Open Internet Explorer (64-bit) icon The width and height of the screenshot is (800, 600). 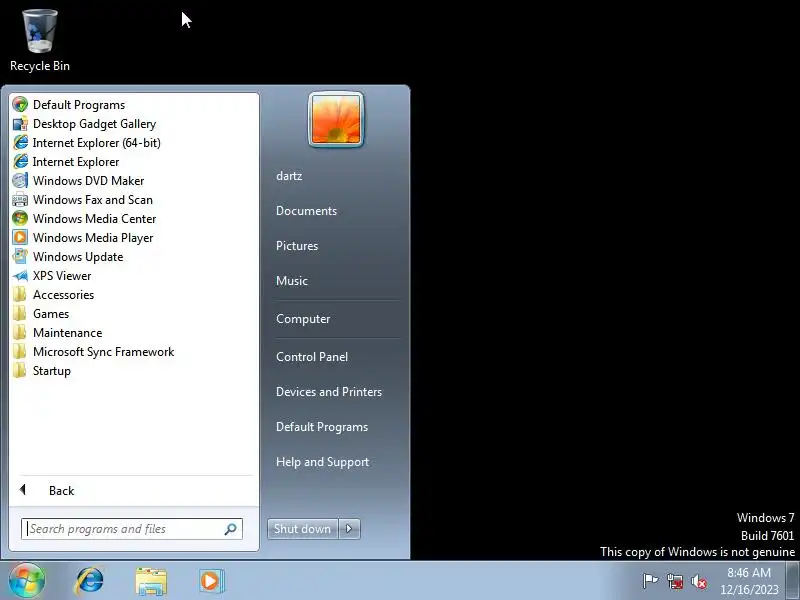point(20,142)
